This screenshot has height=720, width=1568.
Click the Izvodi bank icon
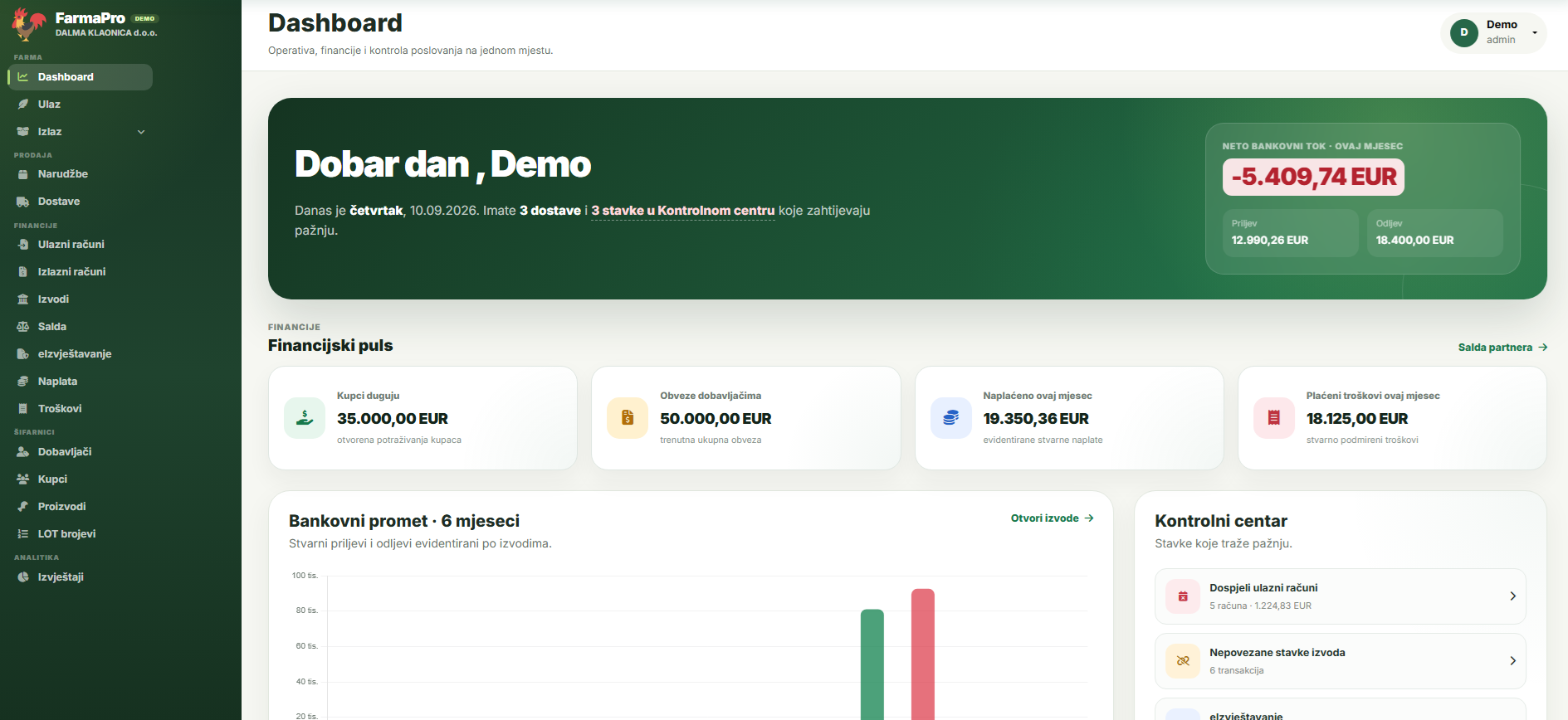[x=23, y=299]
